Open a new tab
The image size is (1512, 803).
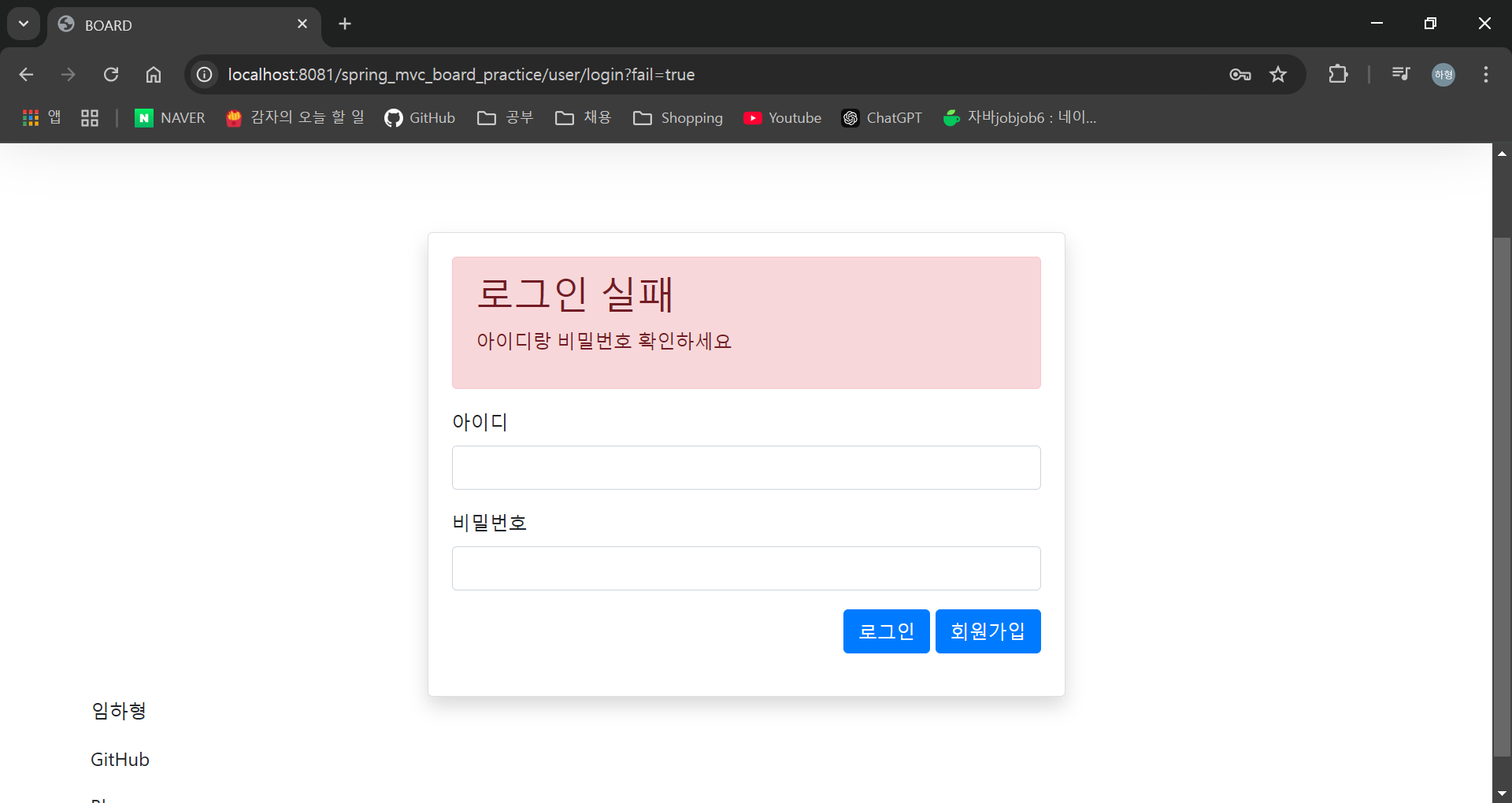[x=345, y=24]
